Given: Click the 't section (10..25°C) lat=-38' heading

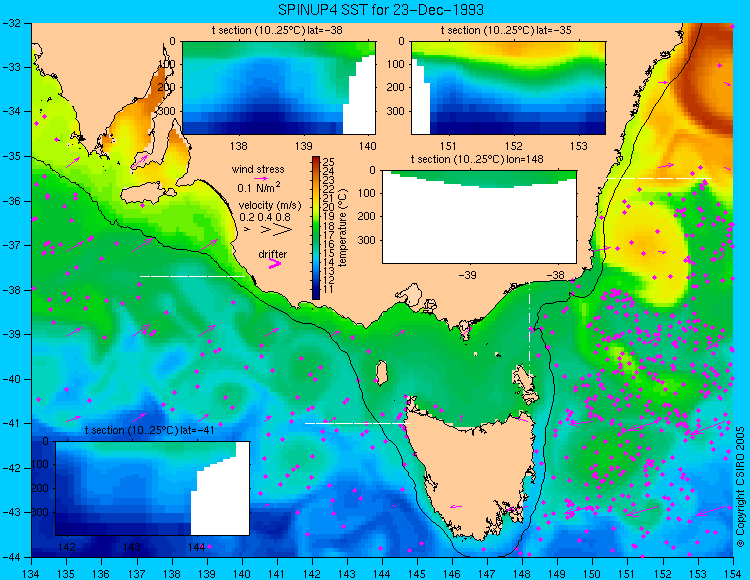Looking at the screenshot, I should click(x=277, y=31).
